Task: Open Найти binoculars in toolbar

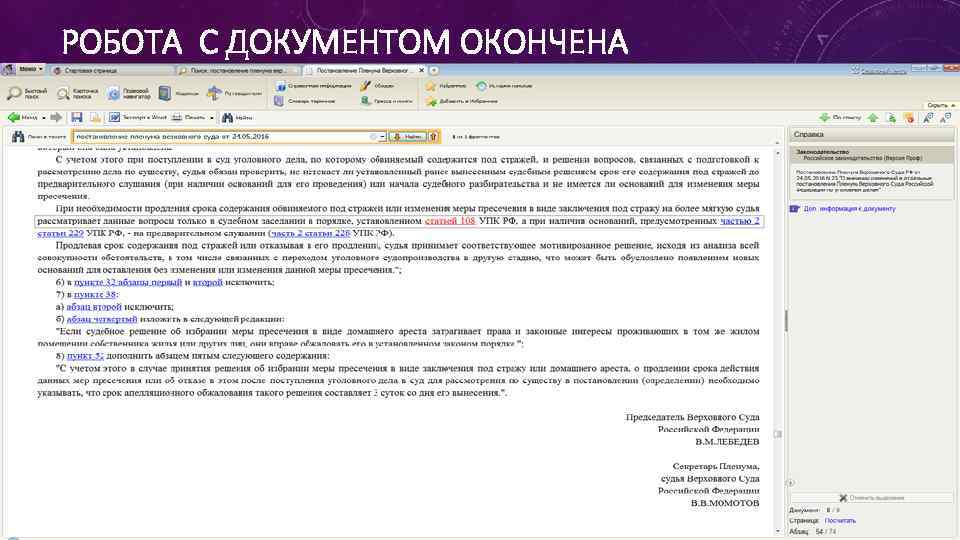Action: (237, 117)
